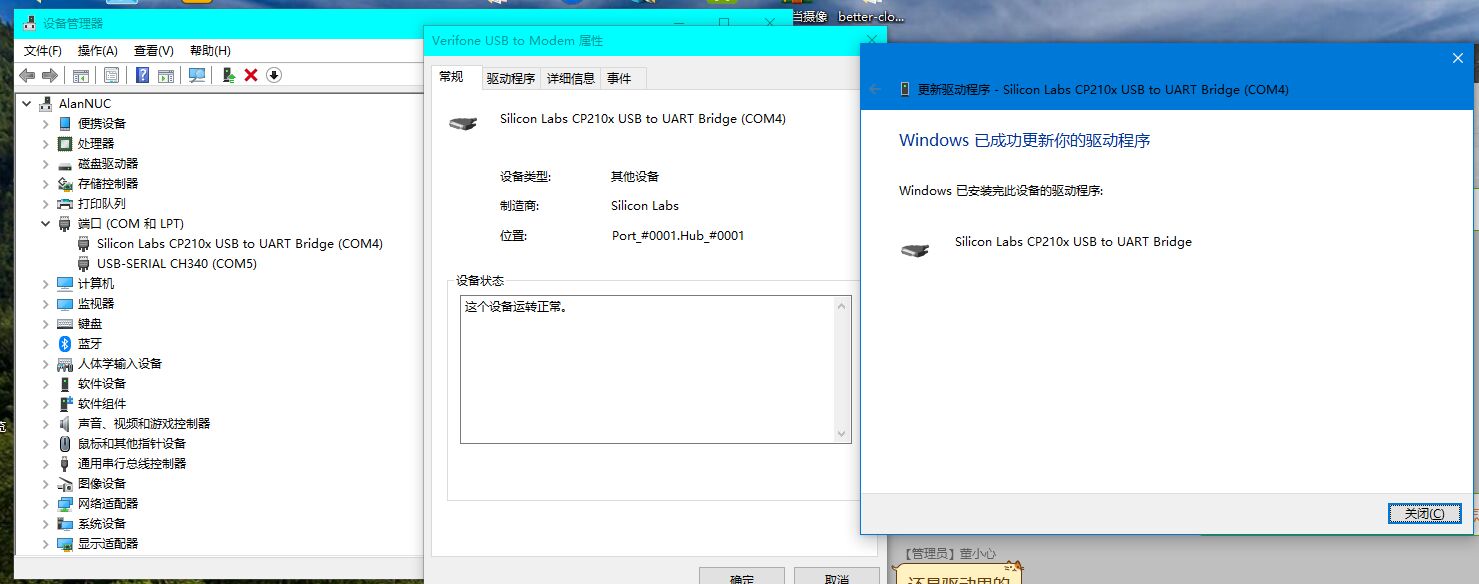This screenshot has height=584, width=1479.
Task: Click the 网络适配器 category icon
Action: point(65,503)
